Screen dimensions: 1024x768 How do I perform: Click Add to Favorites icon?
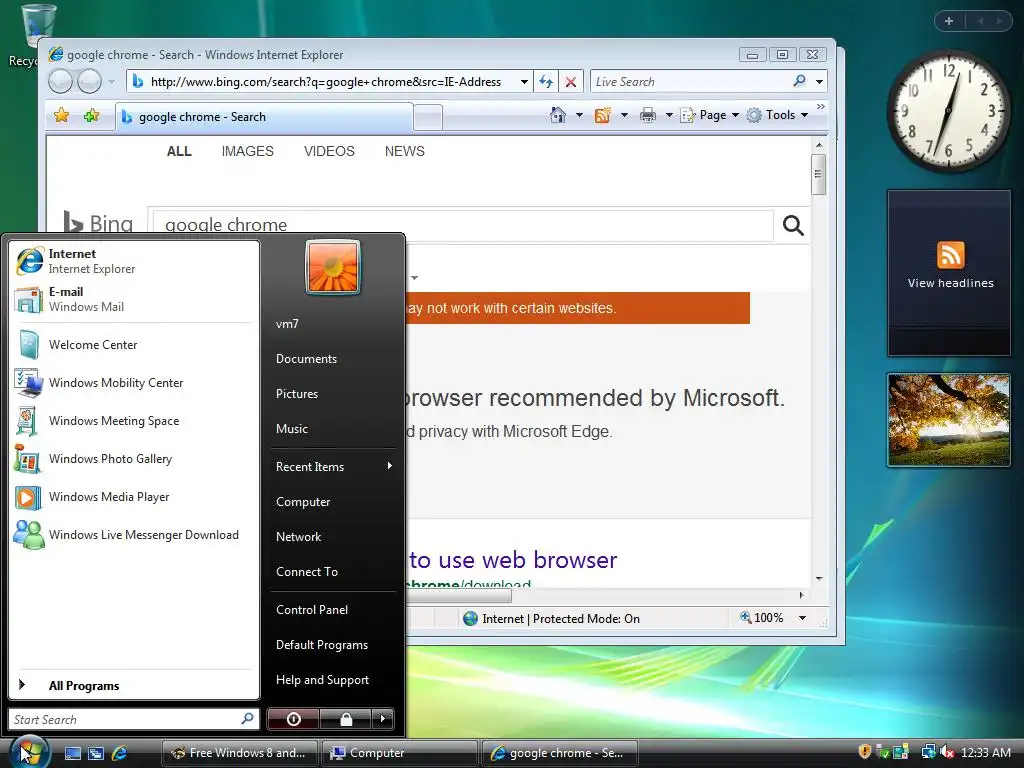pyautogui.click(x=91, y=116)
